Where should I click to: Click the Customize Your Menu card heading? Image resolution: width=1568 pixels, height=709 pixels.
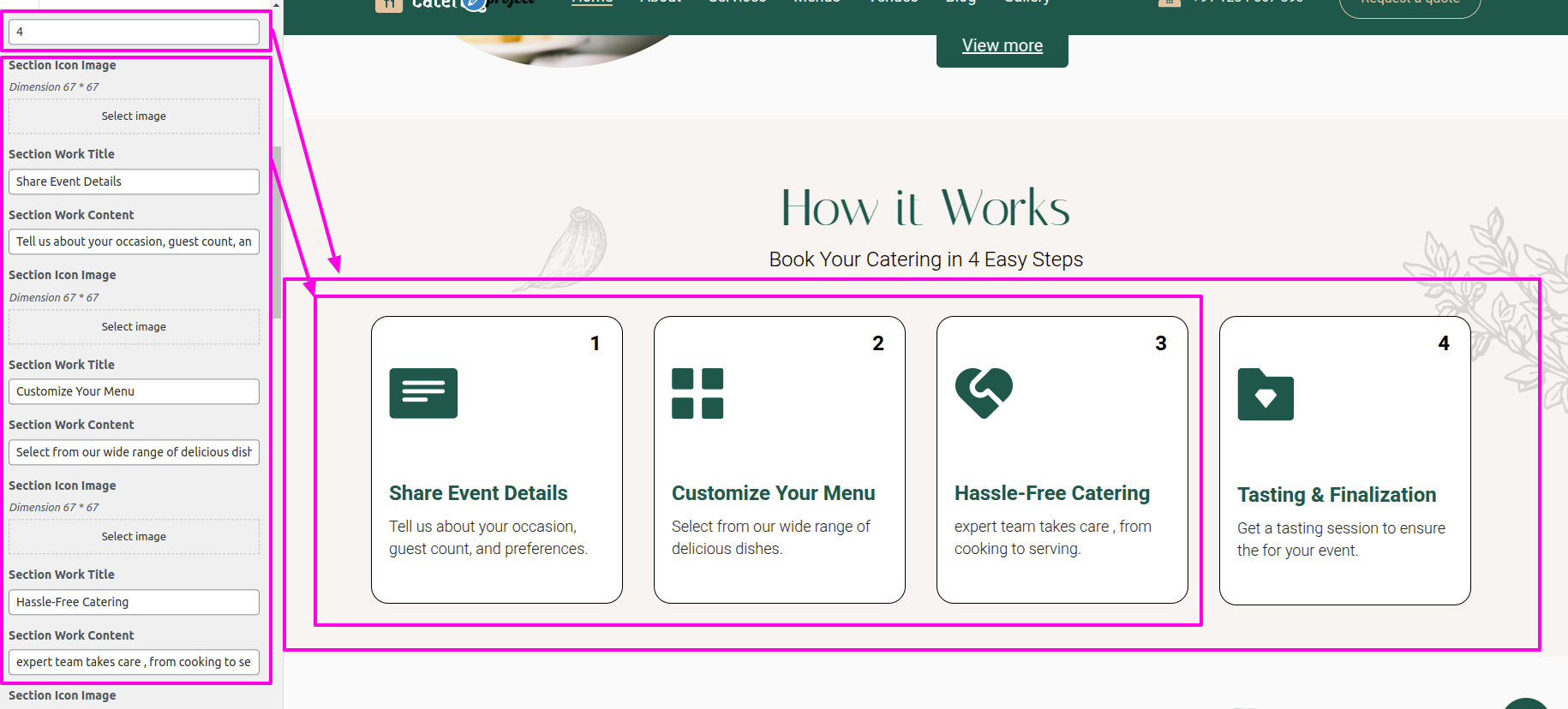pyautogui.click(x=773, y=493)
